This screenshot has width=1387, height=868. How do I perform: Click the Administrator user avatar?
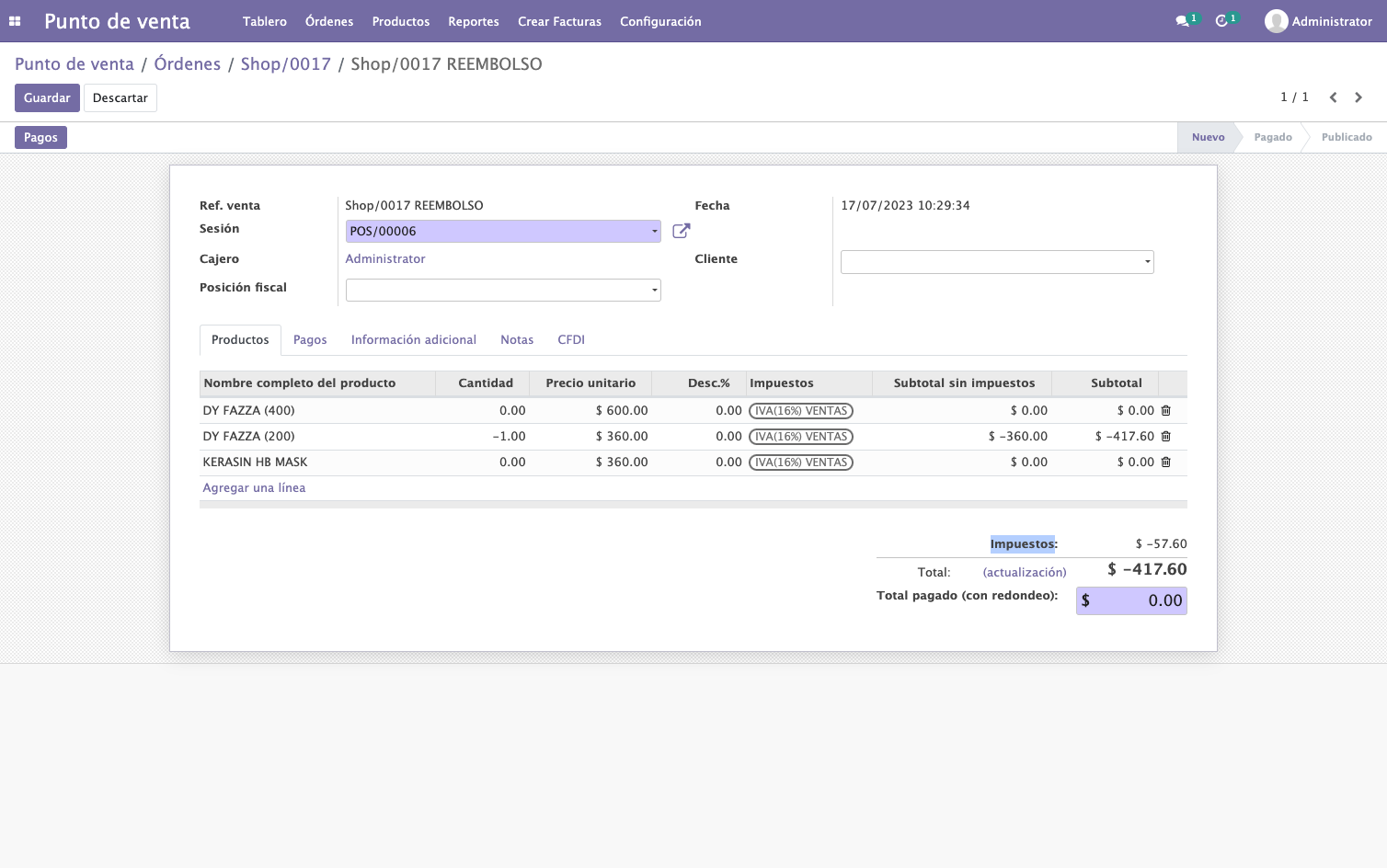(x=1276, y=21)
